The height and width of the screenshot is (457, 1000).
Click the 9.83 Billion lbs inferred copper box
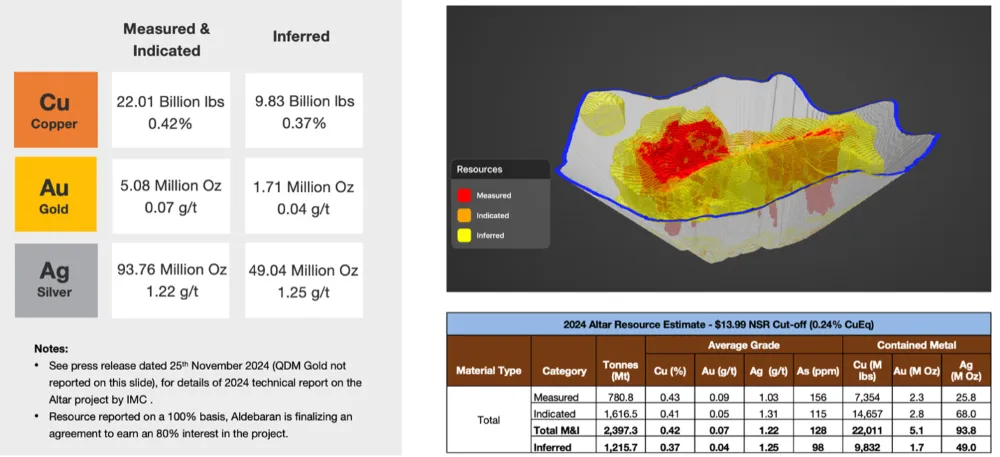click(x=304, y=112)
